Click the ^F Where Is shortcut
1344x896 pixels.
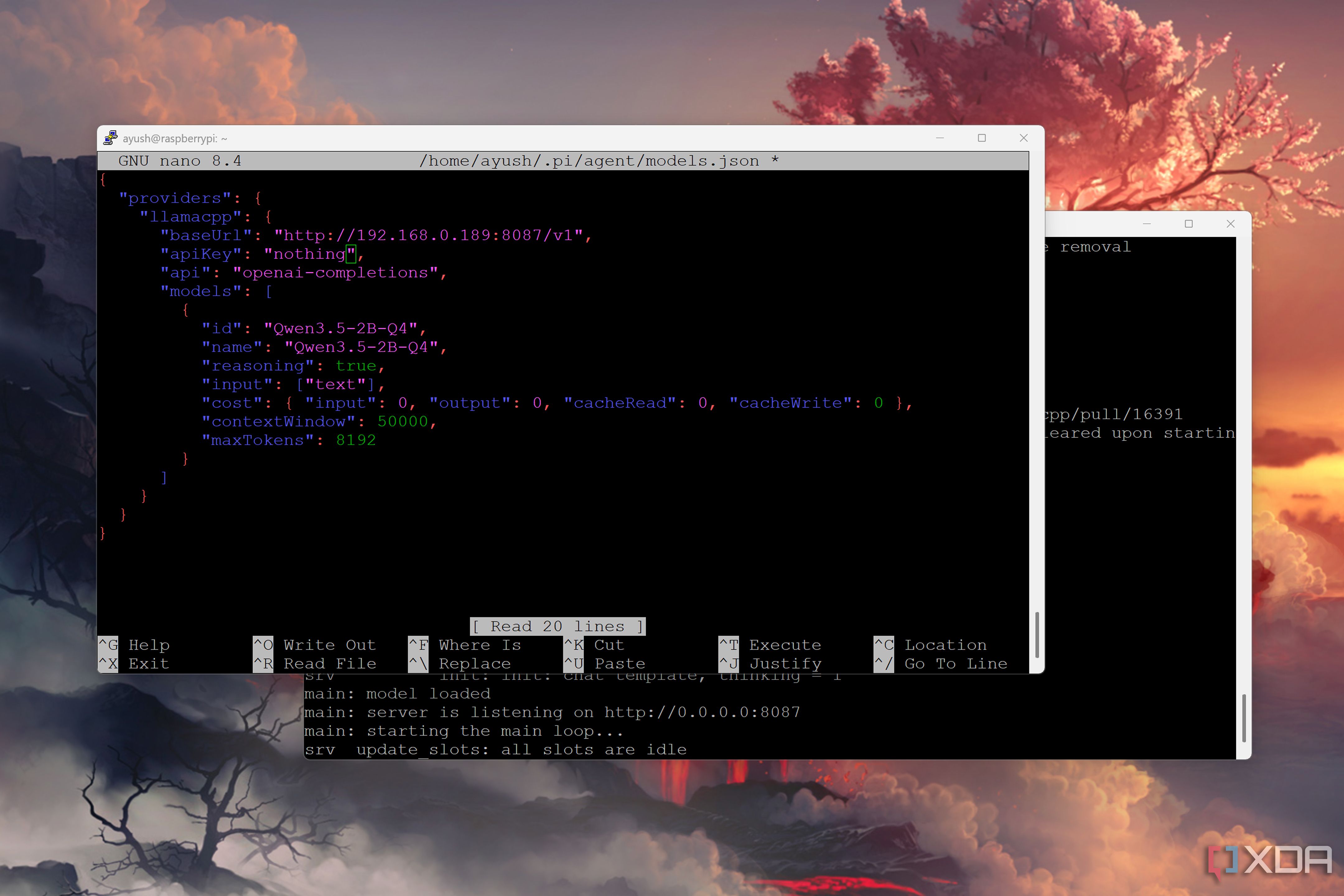click(465, 645)
